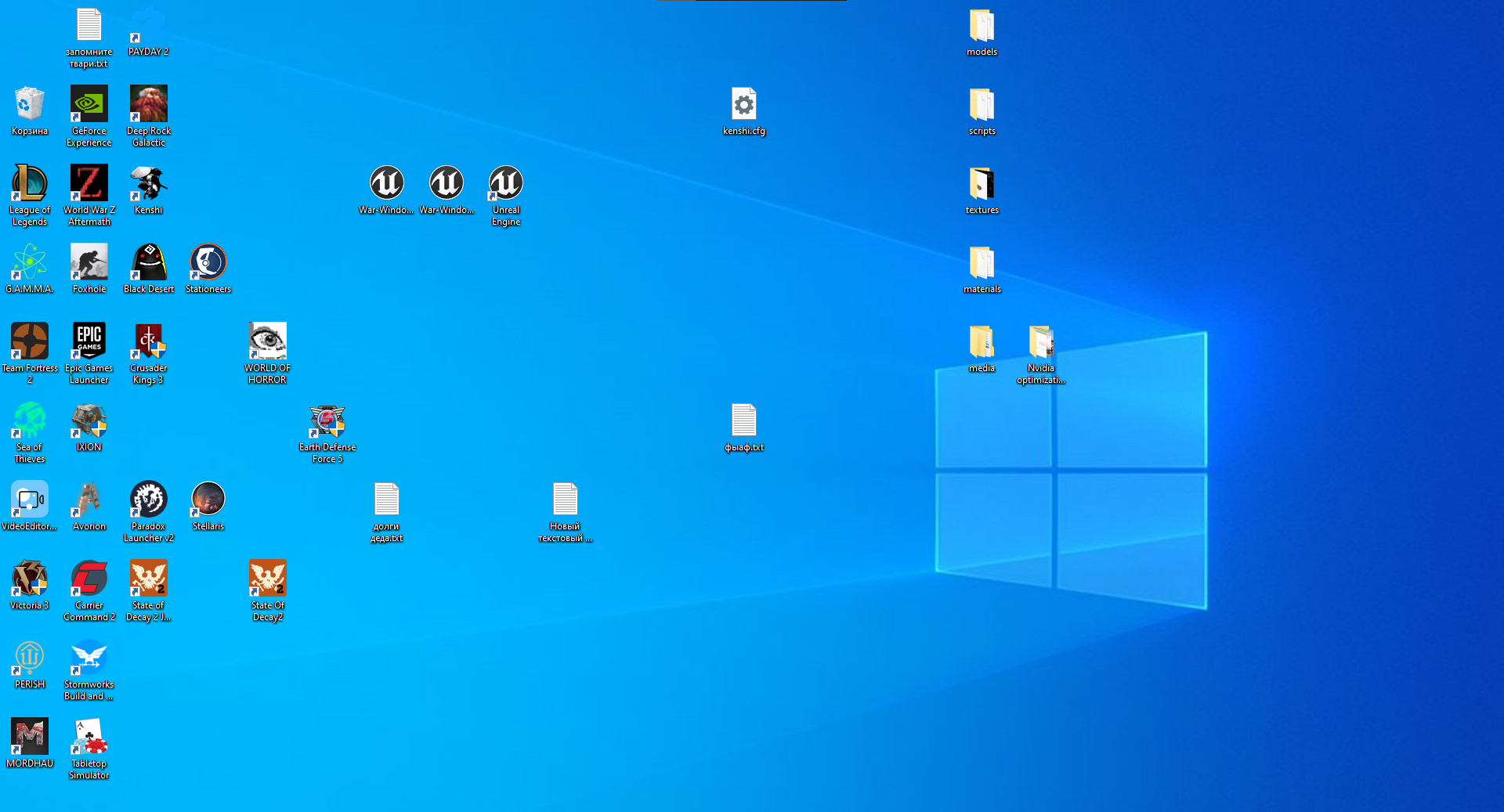Open Sea of Thieves shortcut
The image size is (1504, 812).
[30, 432]
